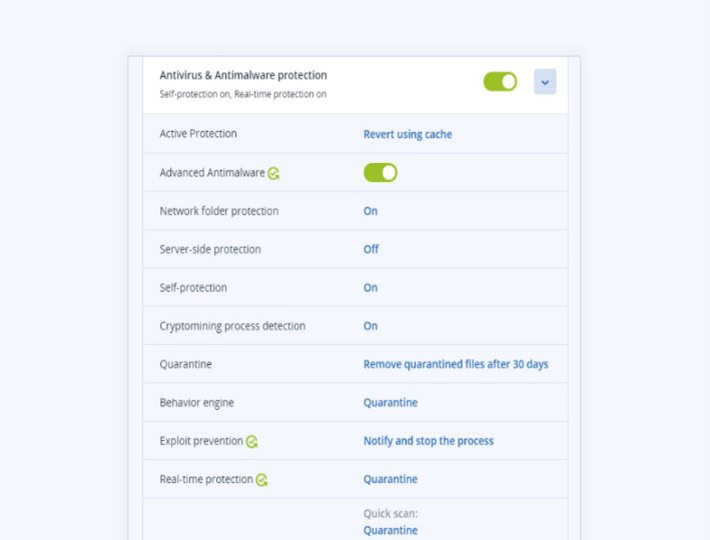
Task: Click Self-protection On value
Action: 370,288
